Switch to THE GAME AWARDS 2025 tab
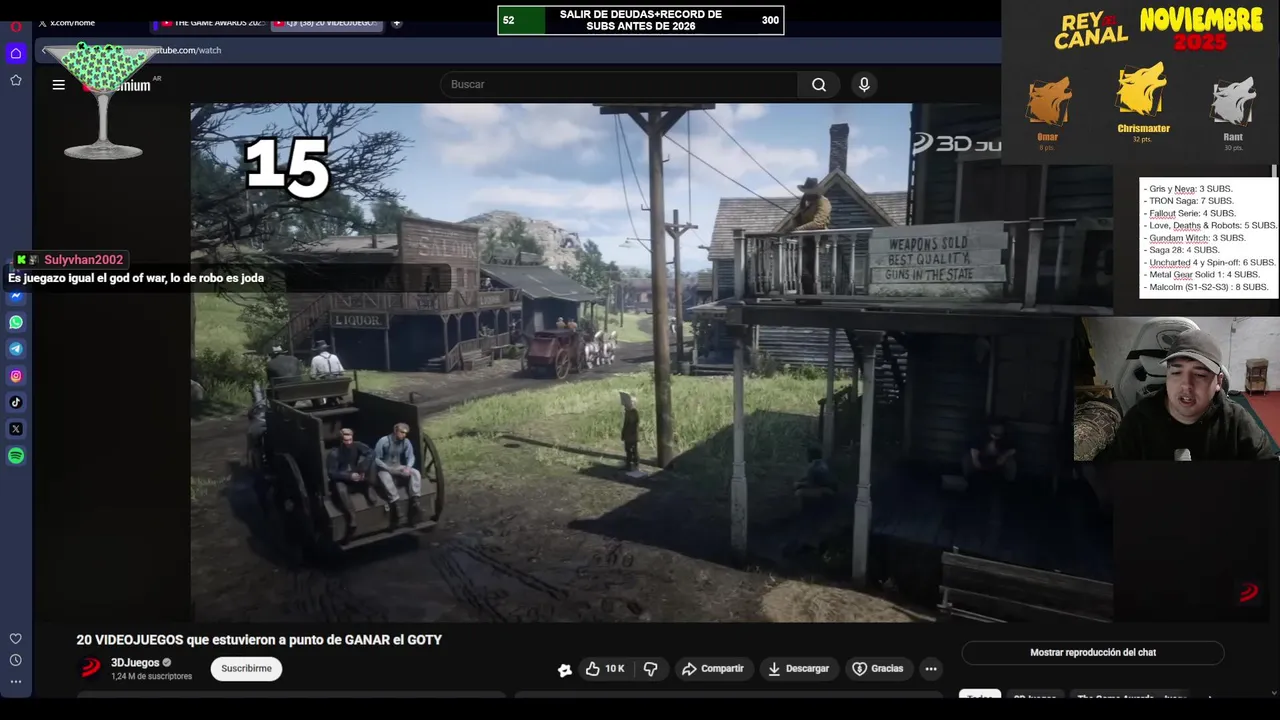 tap(213, 23)
